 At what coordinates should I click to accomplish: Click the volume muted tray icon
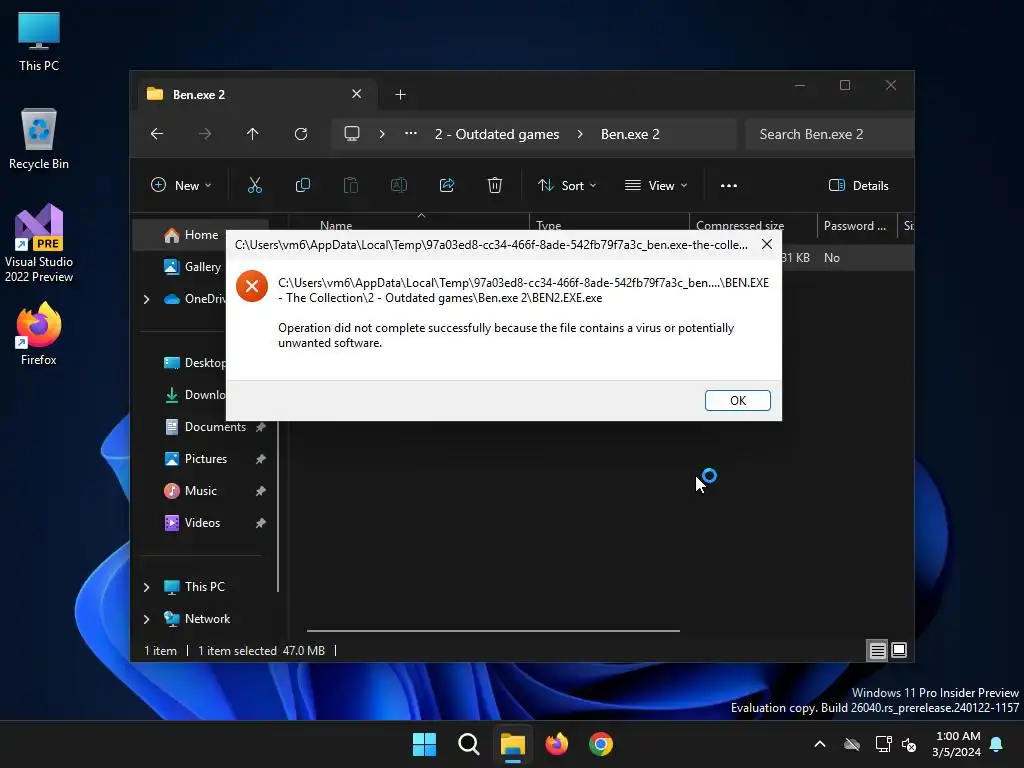pyautogui.click(x=909, y=744)
